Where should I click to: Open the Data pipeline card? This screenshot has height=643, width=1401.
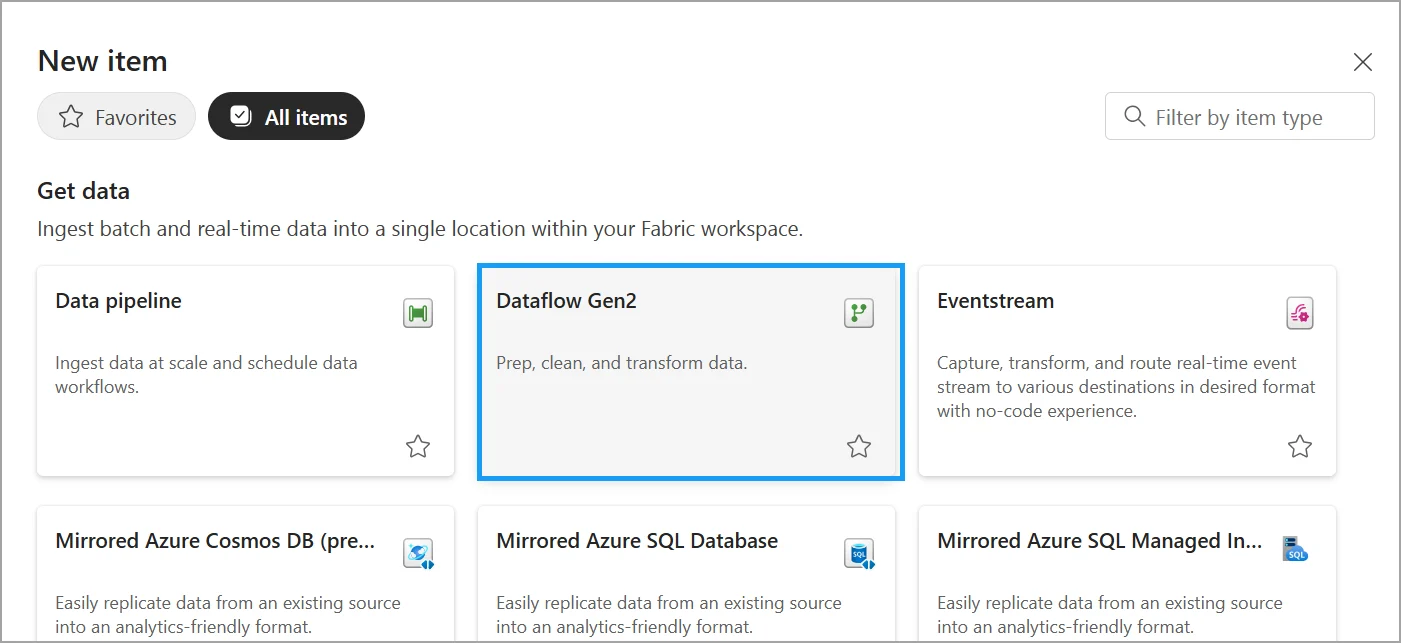(245, 371)
